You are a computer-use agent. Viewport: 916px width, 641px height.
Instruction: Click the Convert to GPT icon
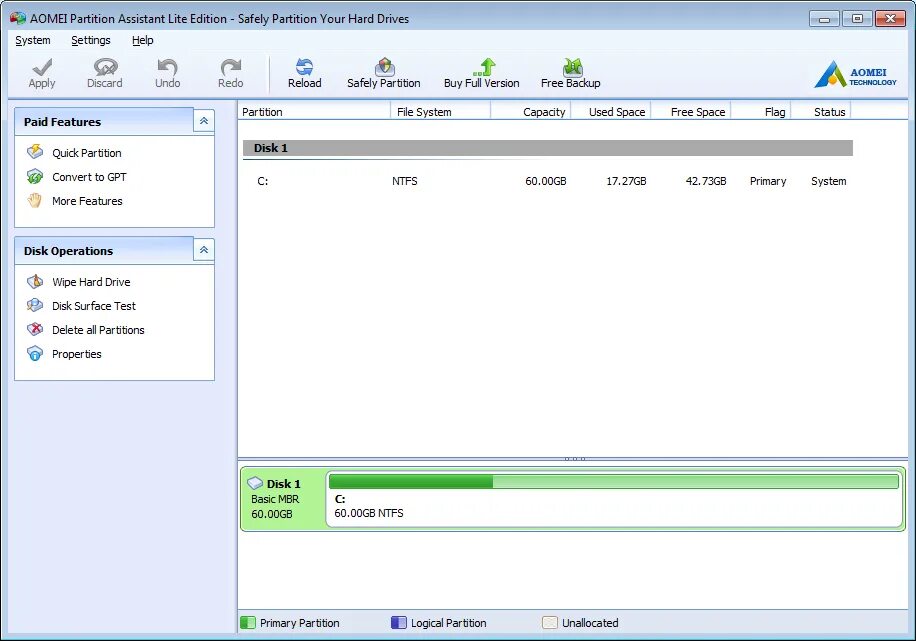point(35,176)
